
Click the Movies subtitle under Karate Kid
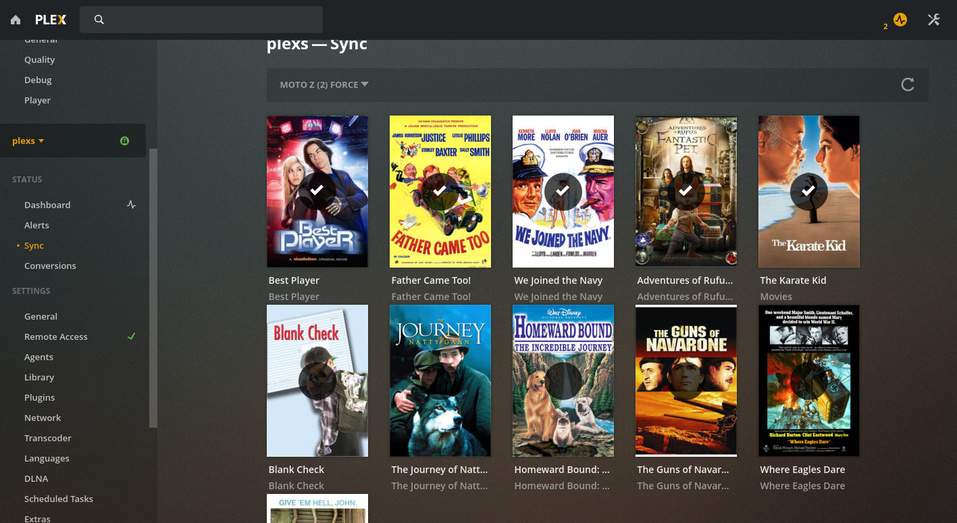pyautogui.click(x=776, y=297)
